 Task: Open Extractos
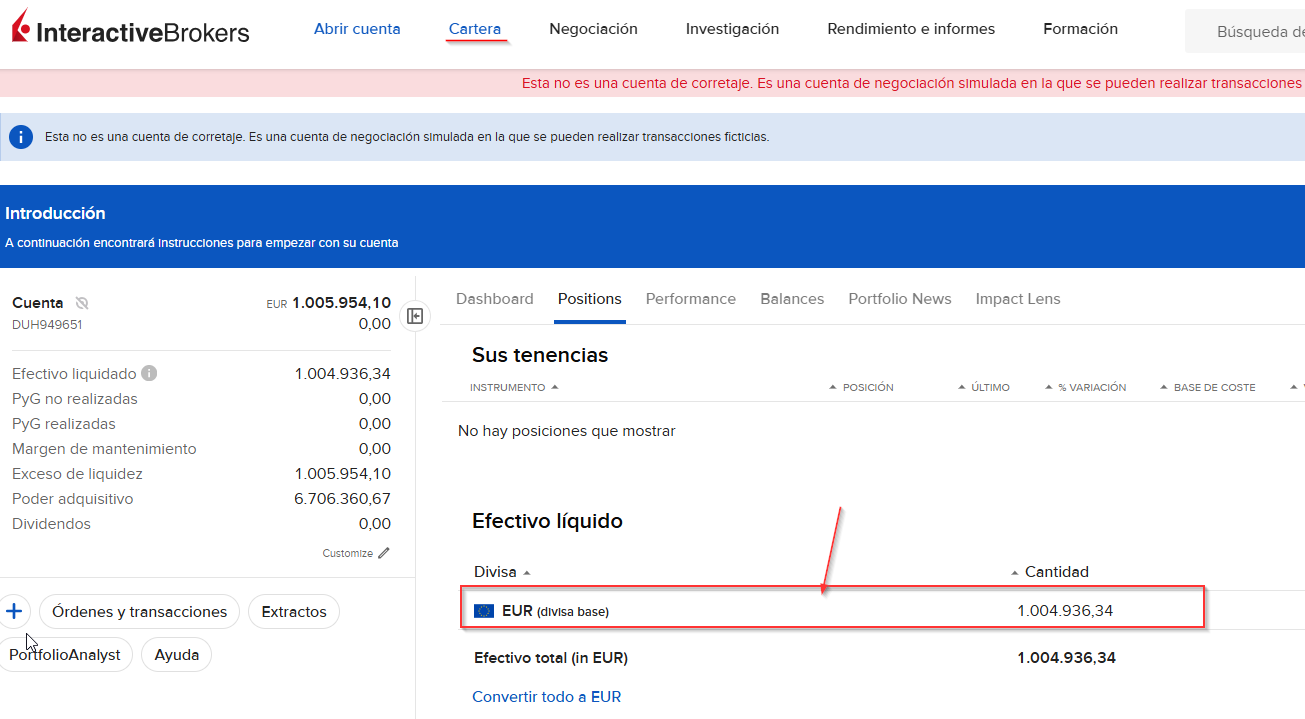[x=293, y=611]
